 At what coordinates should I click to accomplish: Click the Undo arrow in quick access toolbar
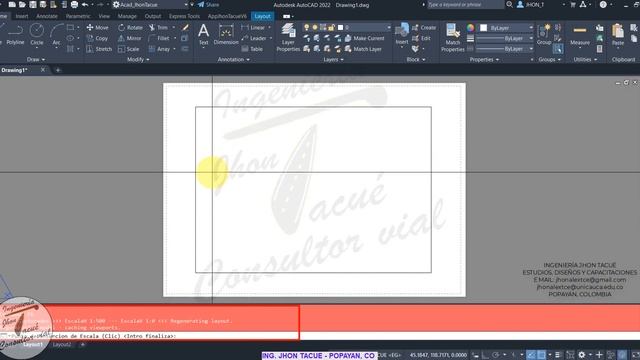click(x=85, y=4)
